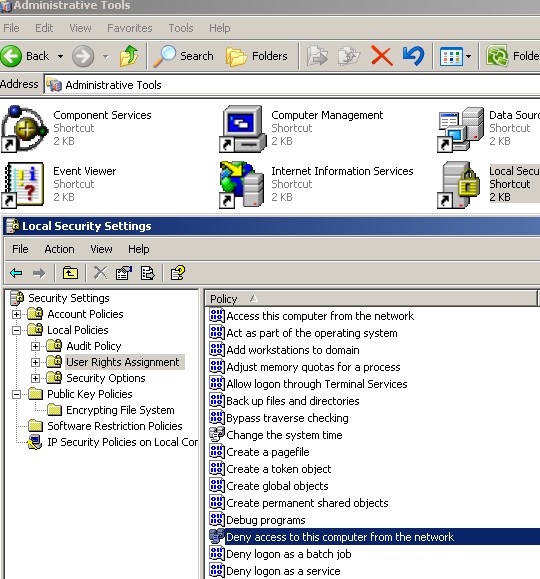Viewport: 540px width, 579px height.
Task: Click the green Back arrow in Explorer toolbar
Action: 11,56
